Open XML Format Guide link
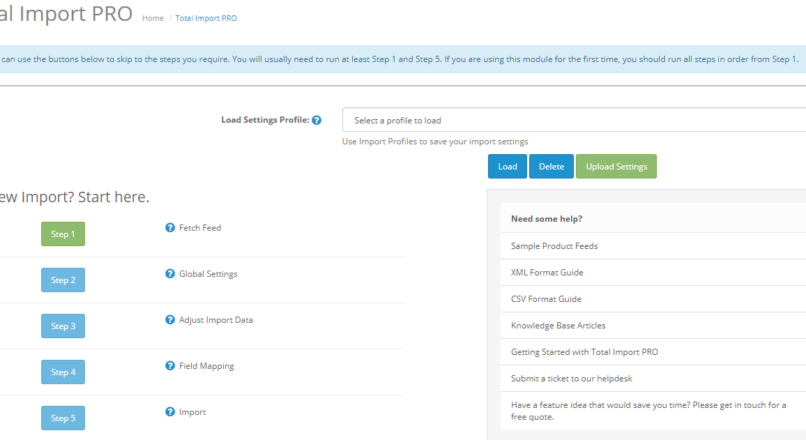This screenshot has width=806, height=440. [x=547, y=272]
